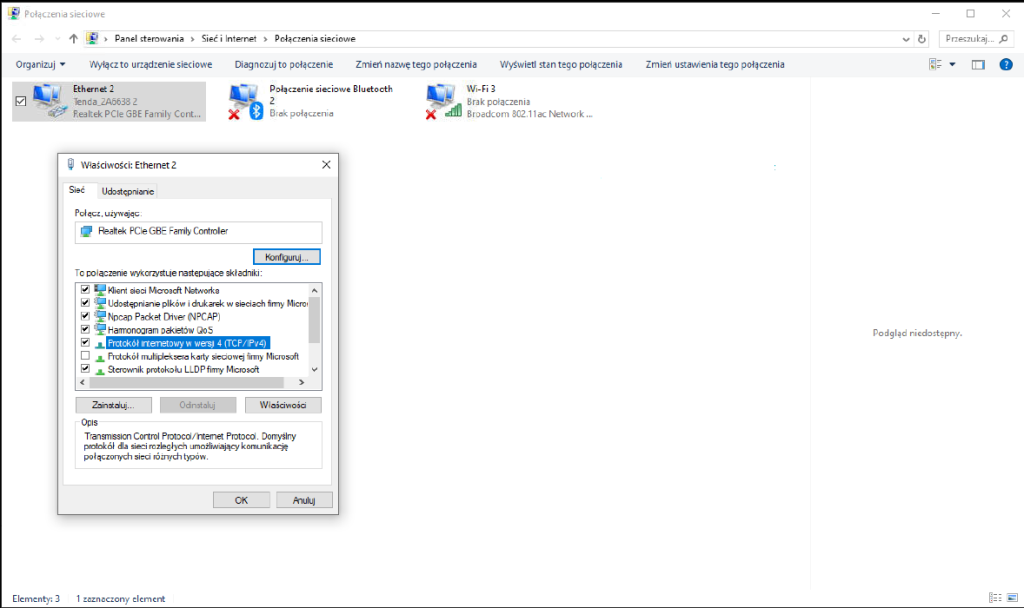Switch to the Udostępnianie tab
The image size is (1024, 608).
pyautogui.click(x=127, y=190)
